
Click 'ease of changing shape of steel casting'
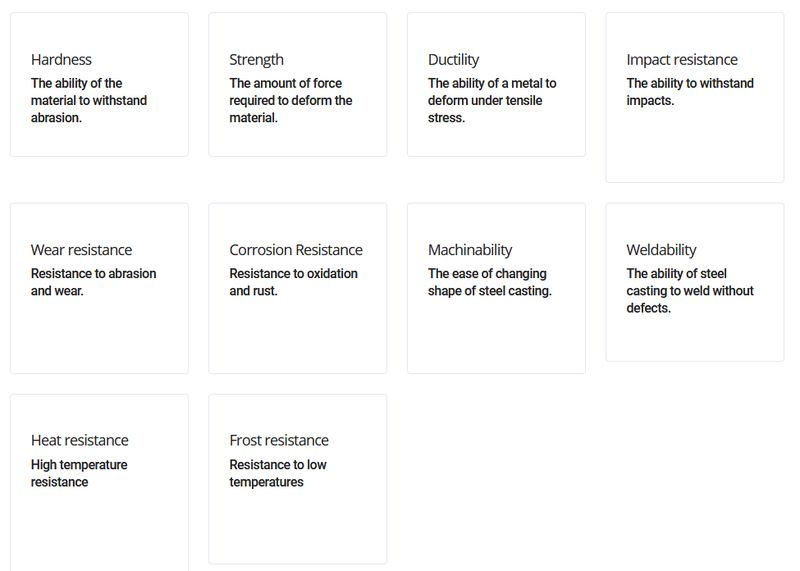pos(490,282)
